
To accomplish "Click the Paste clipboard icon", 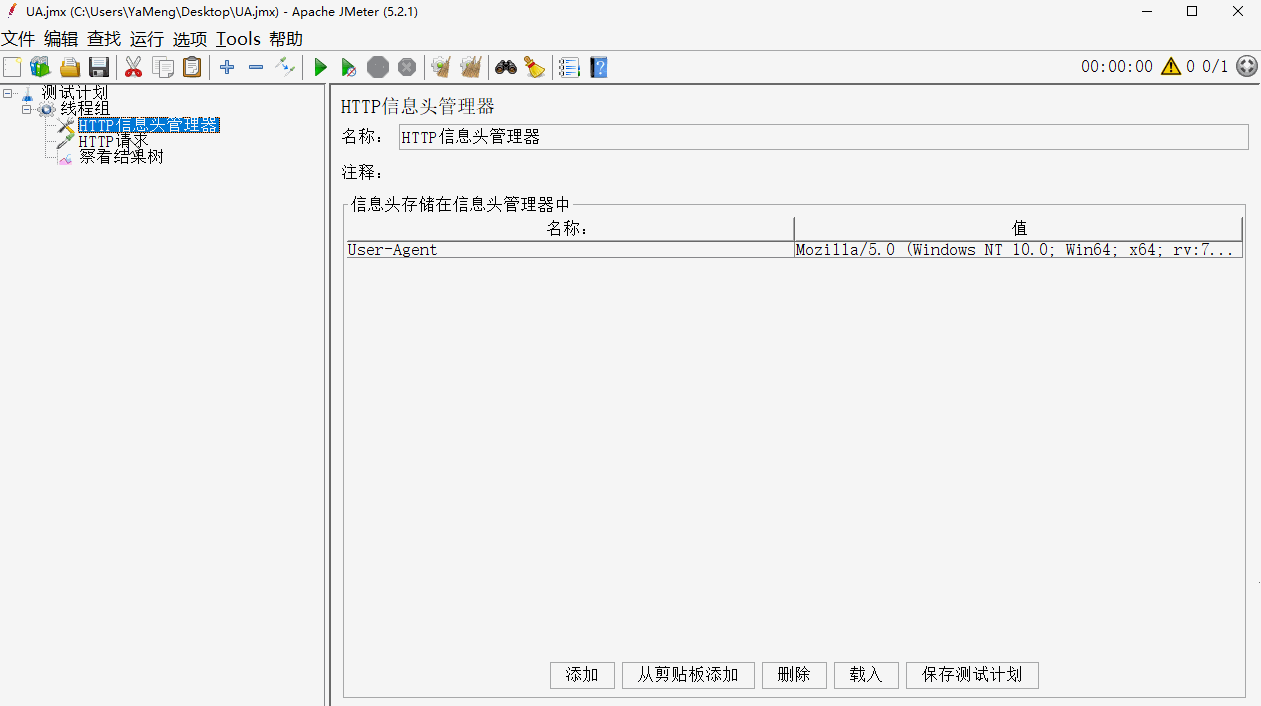I will pos(192,67).
